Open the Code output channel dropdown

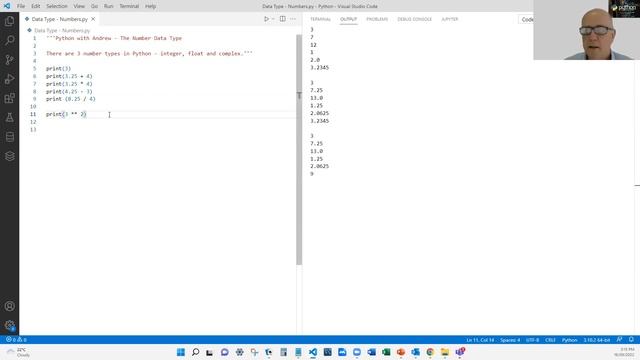(x=526, y=19)
